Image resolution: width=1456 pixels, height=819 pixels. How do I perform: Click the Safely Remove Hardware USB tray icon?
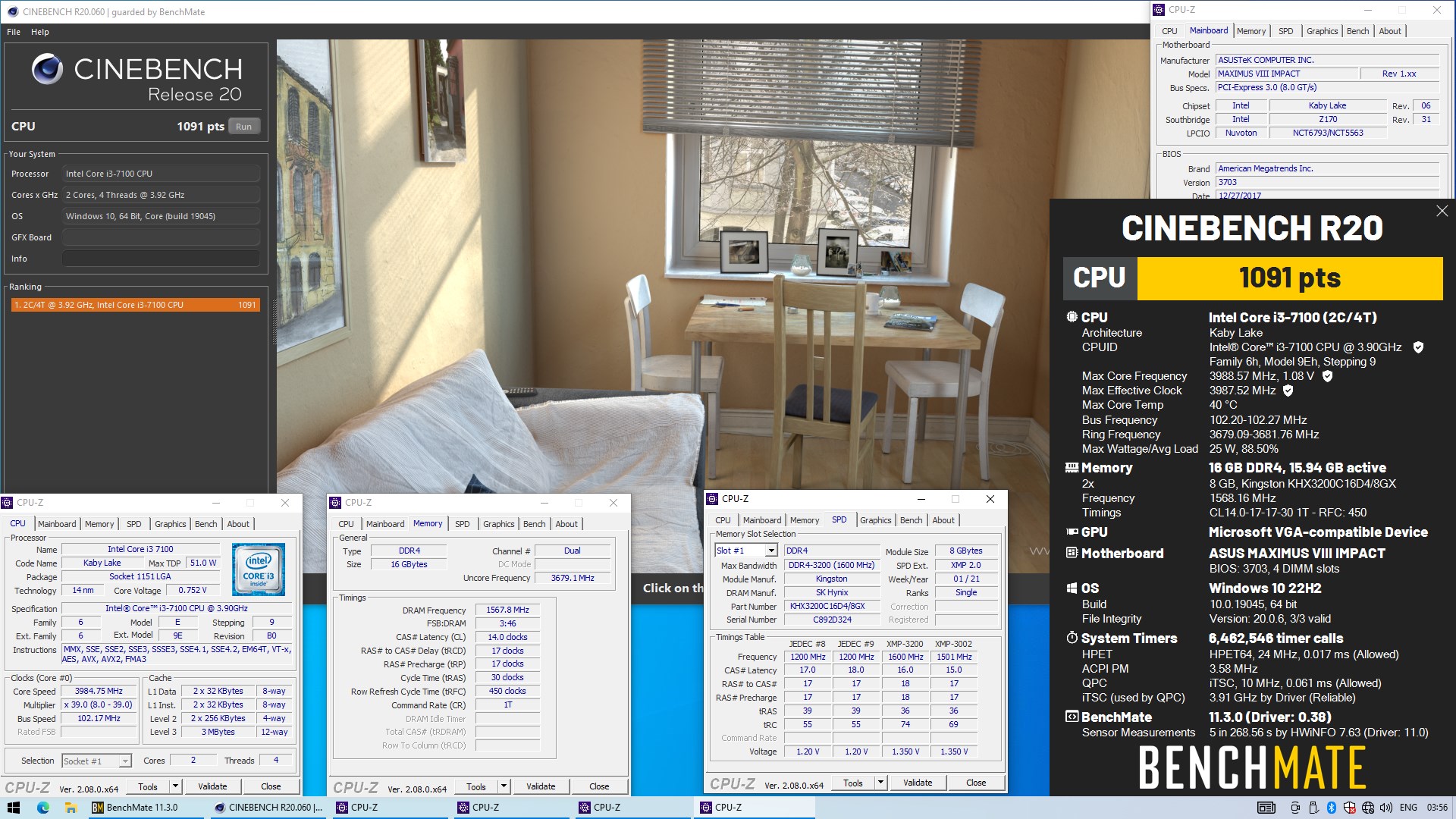tap(1313, 808)
